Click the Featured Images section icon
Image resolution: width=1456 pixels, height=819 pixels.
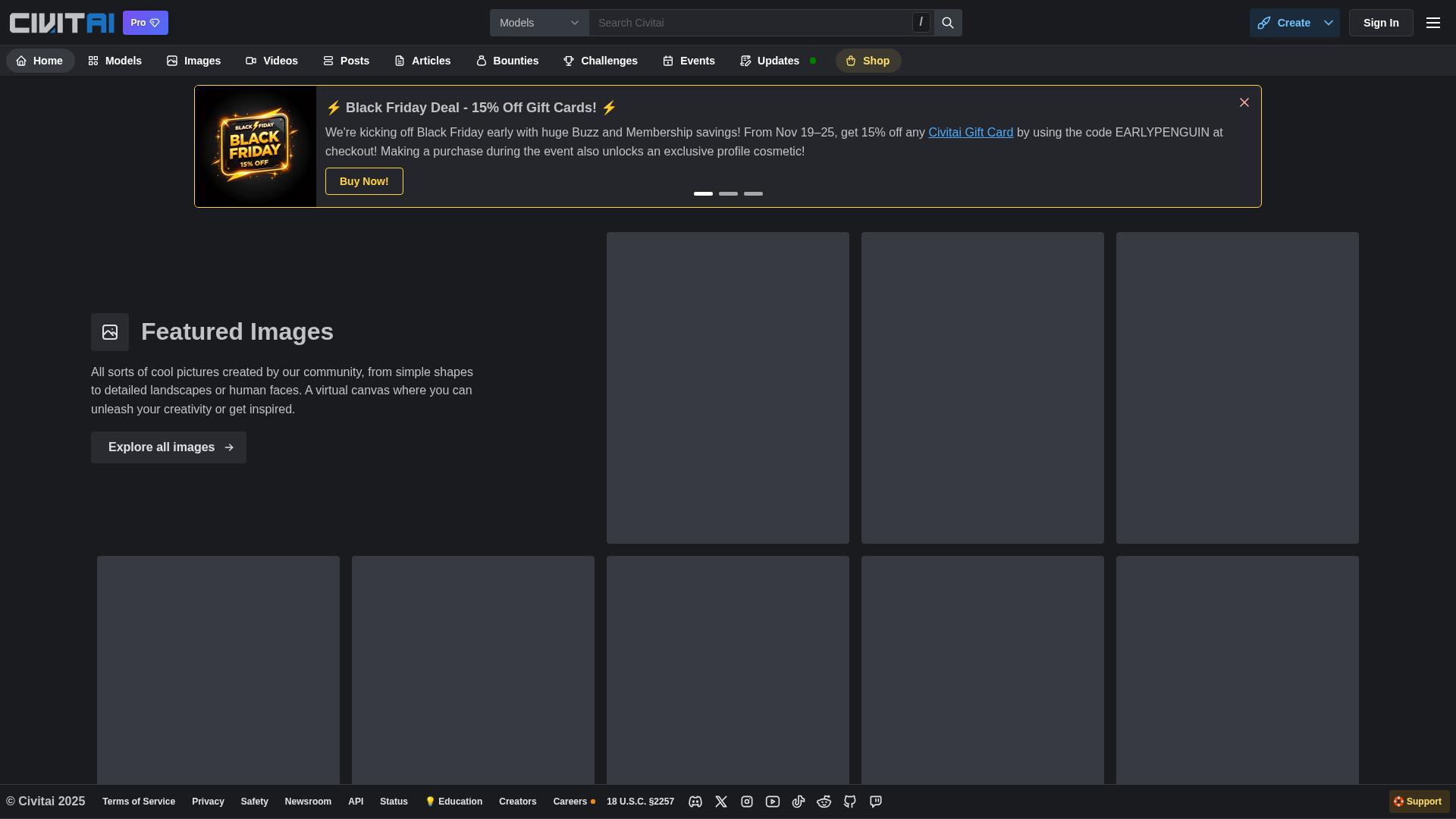click(x=110, y=332)
